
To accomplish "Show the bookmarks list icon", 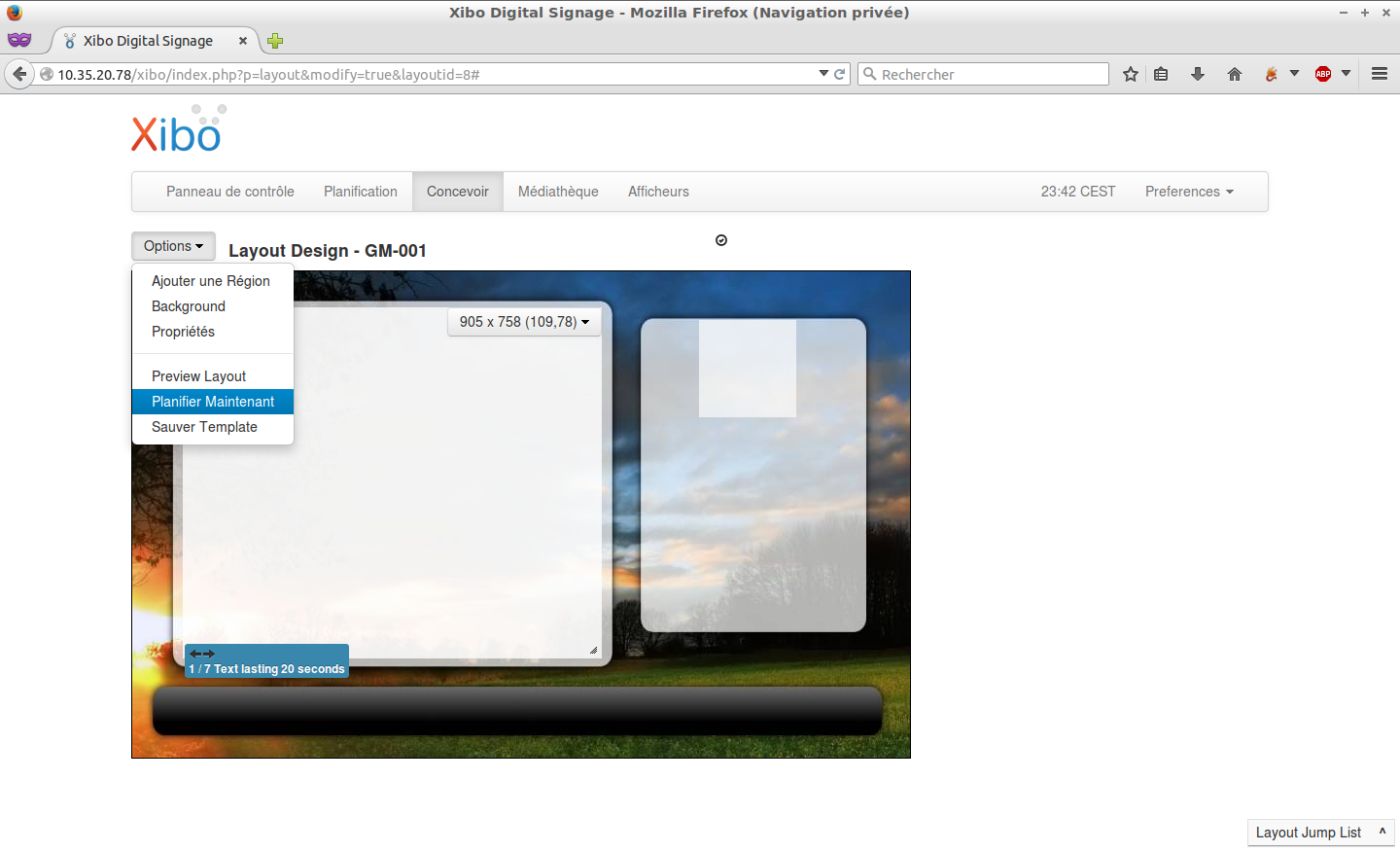I will click(x=1161, y=74).
